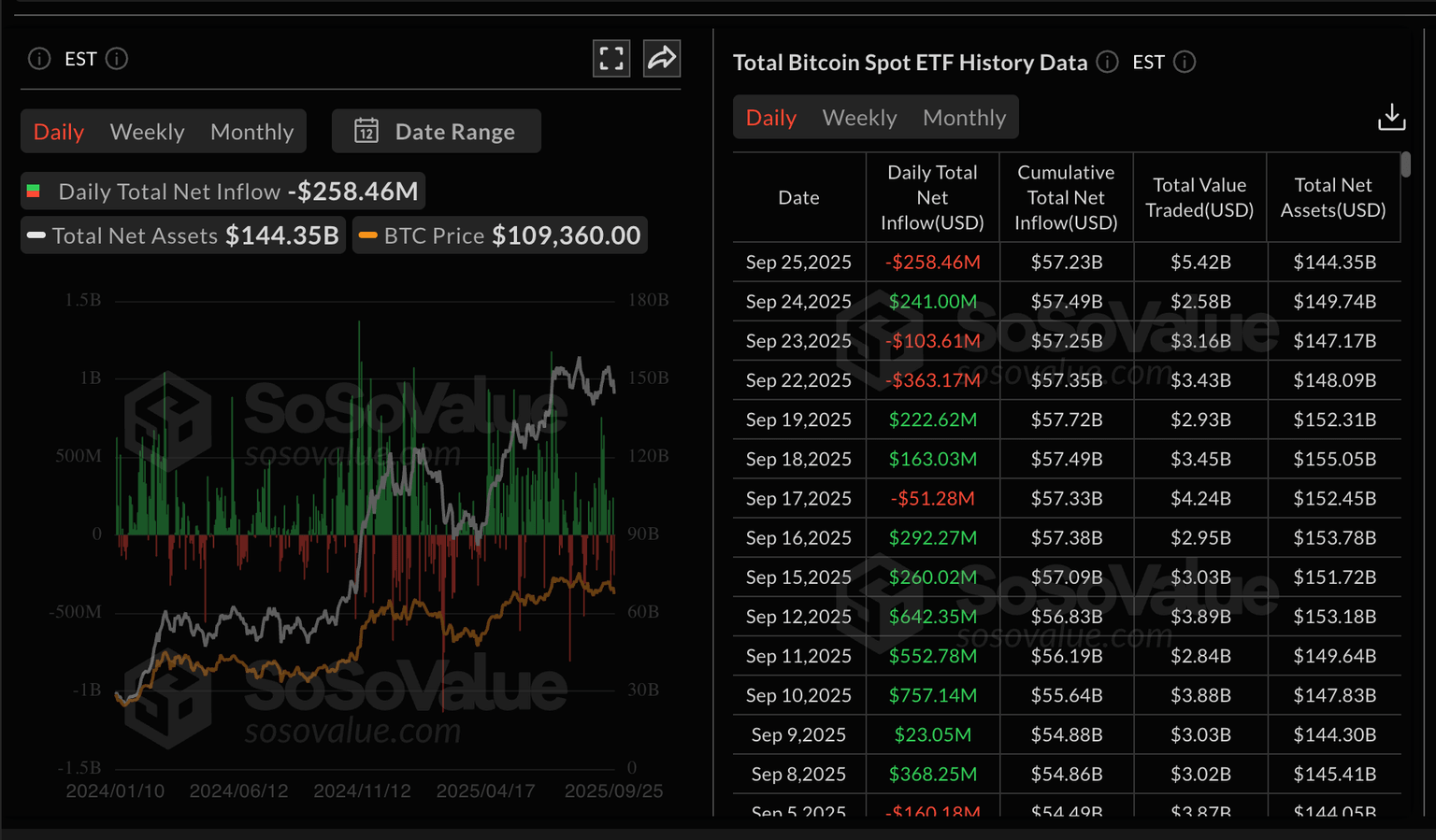Click the -$363.17M inflow cell
Image resolution: width=1436 pixels, height=840 pixels.
coord(933,380)
